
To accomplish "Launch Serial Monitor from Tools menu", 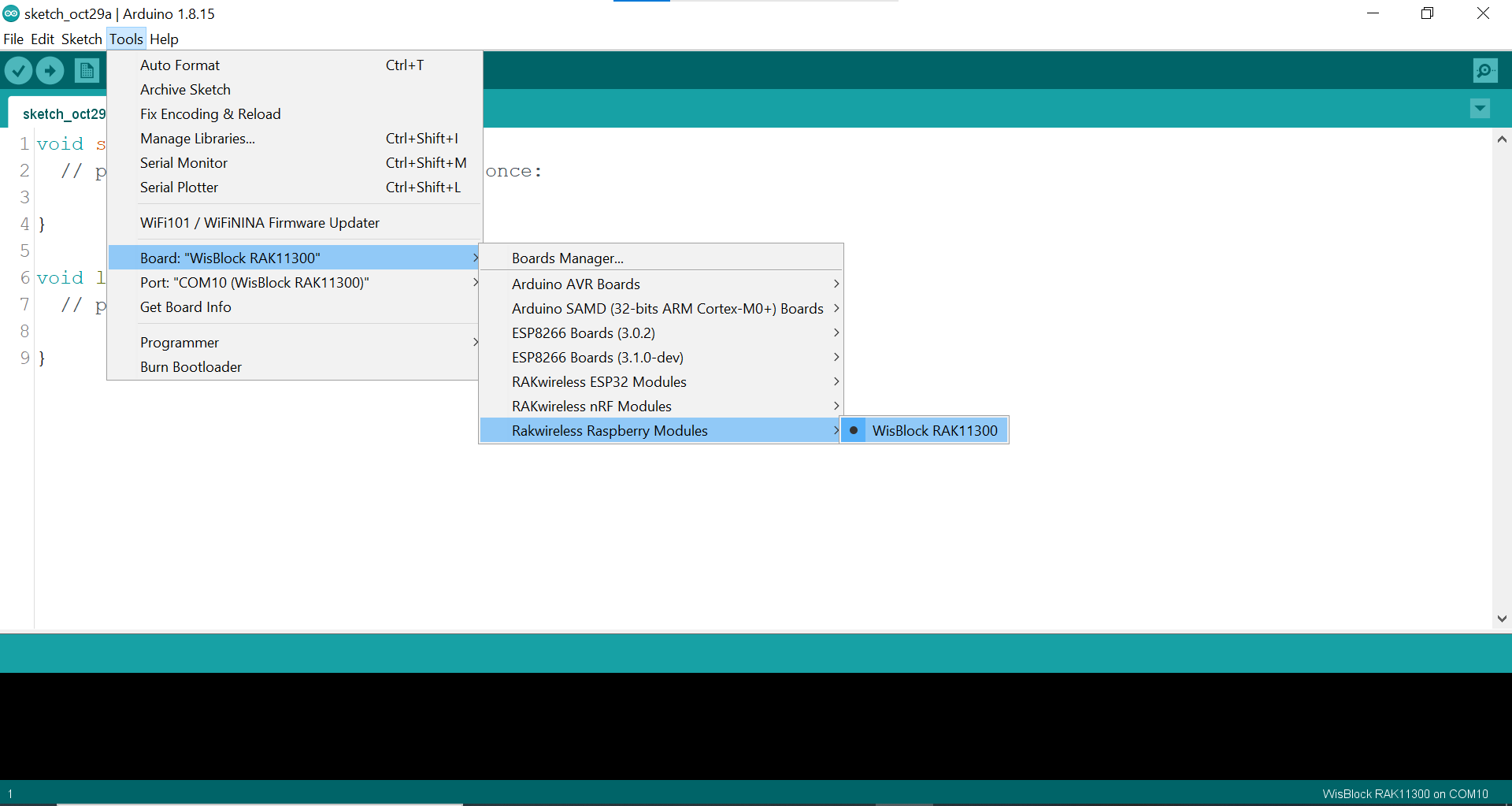I will tap(295, 163).
